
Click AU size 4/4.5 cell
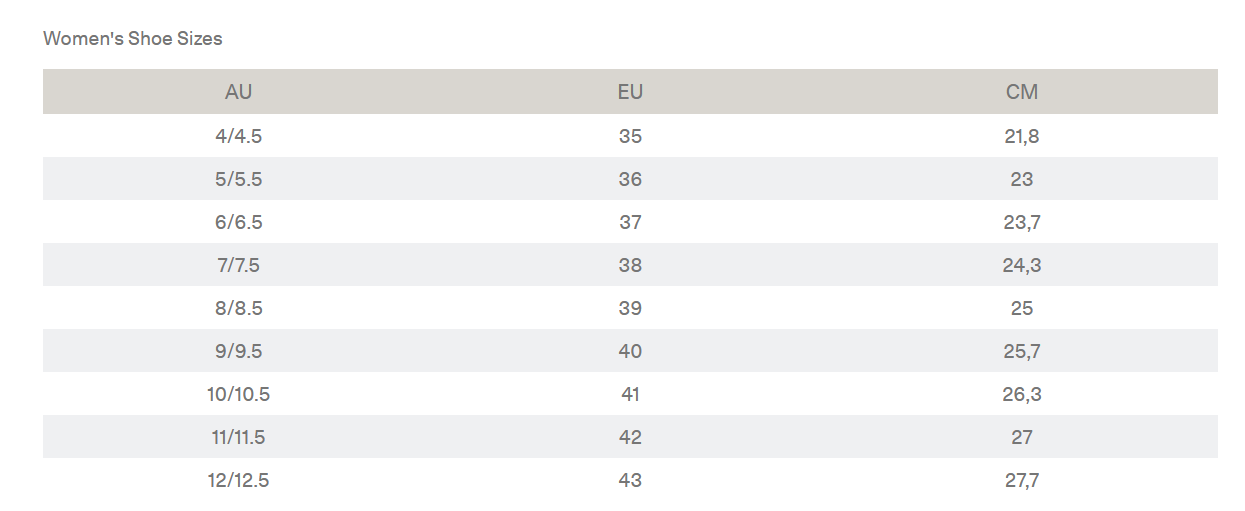[239, 136]
